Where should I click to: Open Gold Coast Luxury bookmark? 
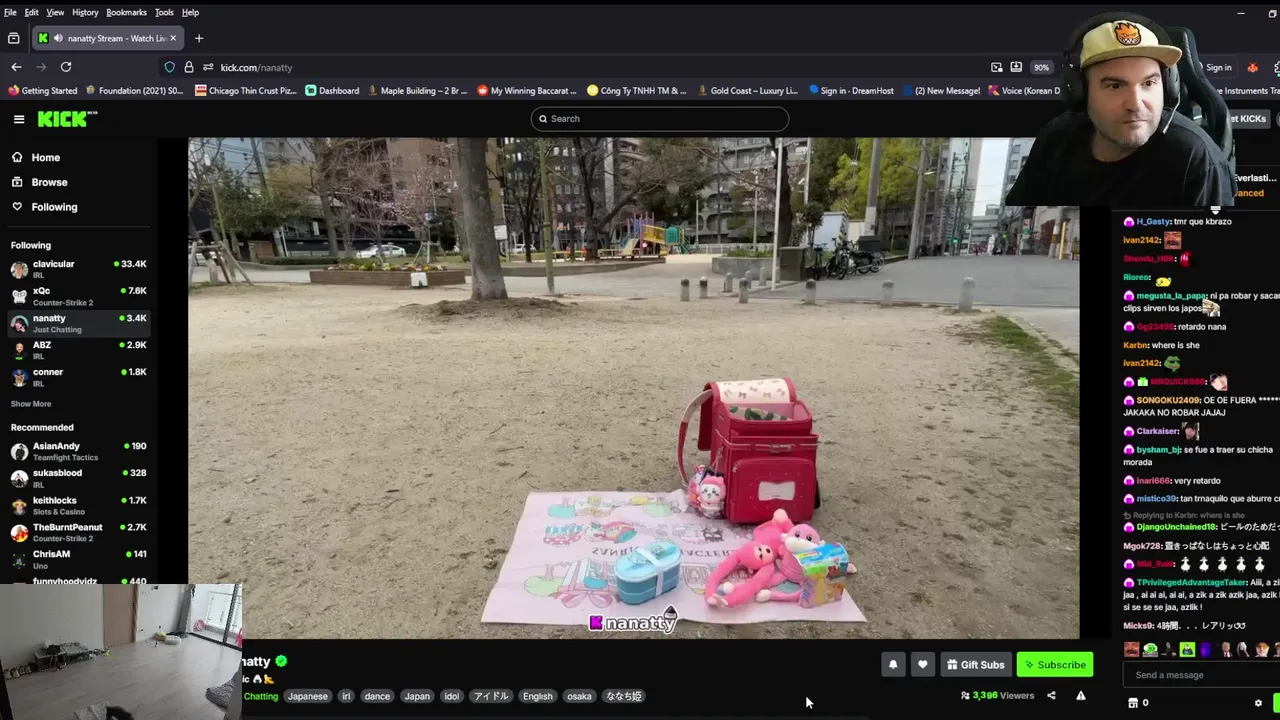747,90
